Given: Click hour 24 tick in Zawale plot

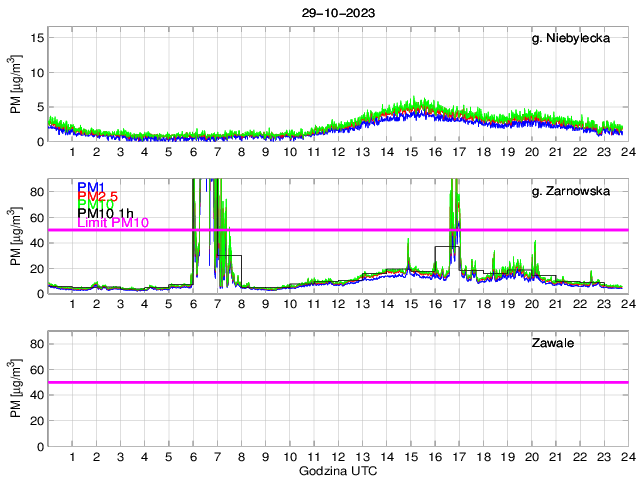Looking at the screenshot, I should tap(627, 457).
